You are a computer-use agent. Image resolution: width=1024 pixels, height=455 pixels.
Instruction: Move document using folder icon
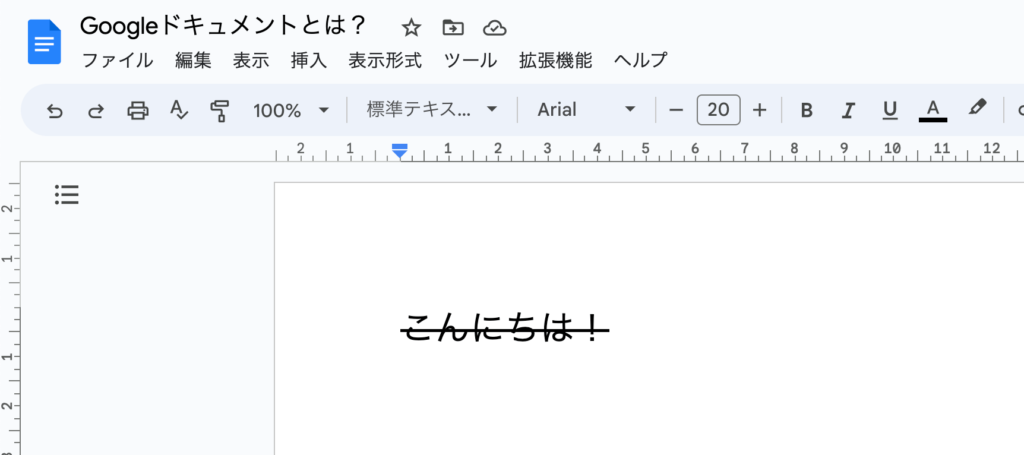click(453, 27)
